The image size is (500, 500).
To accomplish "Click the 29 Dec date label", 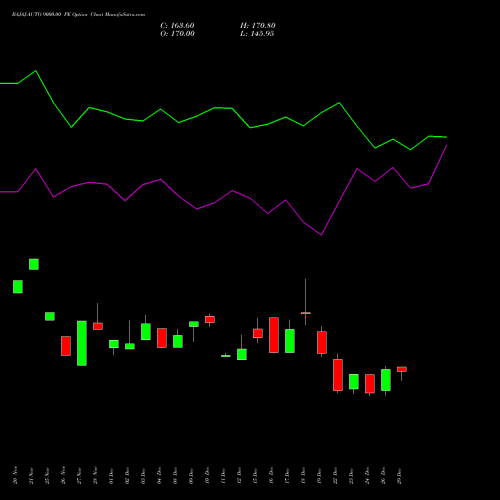I will click(x=399, y=476).
